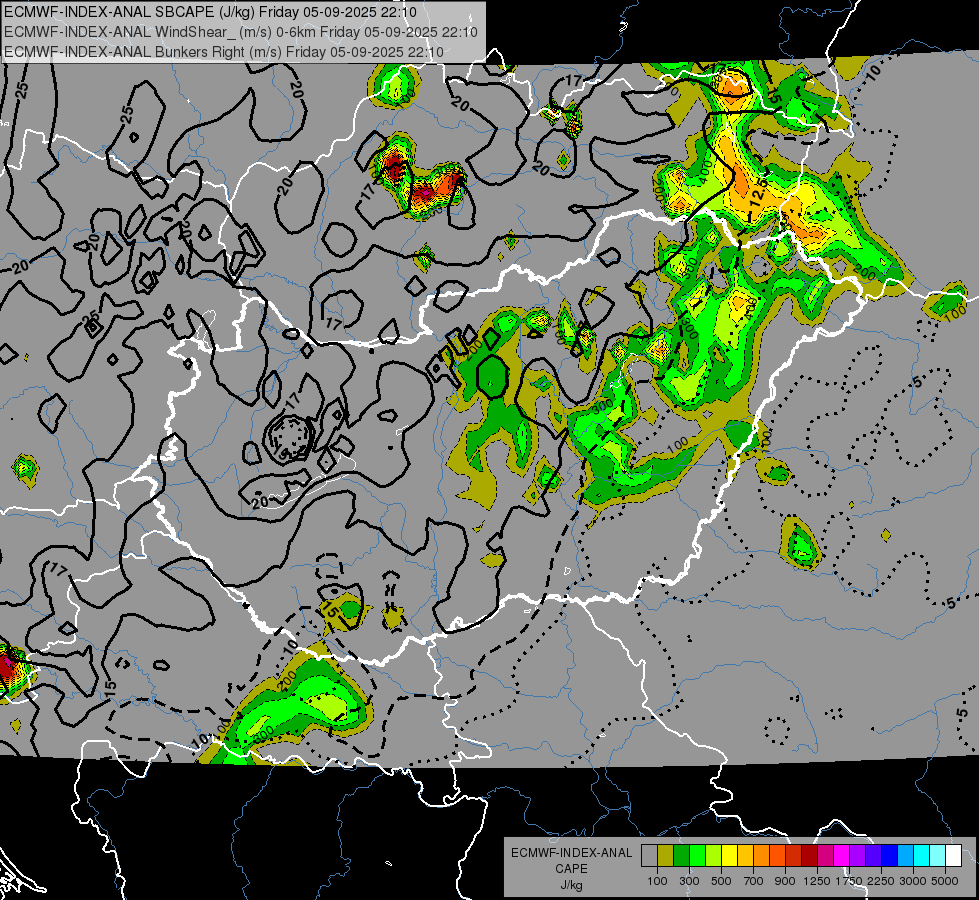Click the 1250 tick label in the legend
The image size is (979, 900).
tap(817, 881)
